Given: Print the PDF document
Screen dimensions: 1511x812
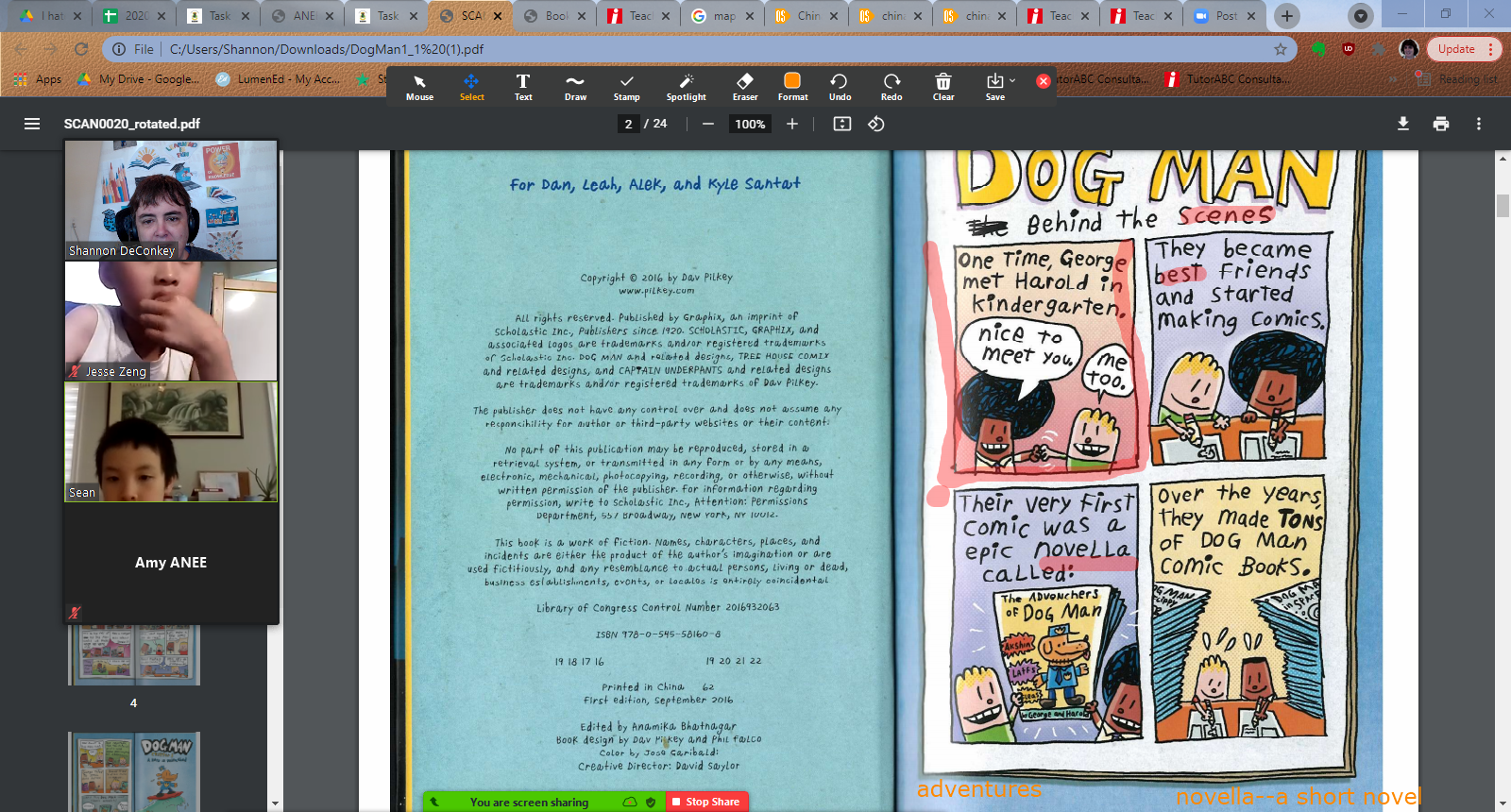Looking at the screenshot, I should (1441, 124).
